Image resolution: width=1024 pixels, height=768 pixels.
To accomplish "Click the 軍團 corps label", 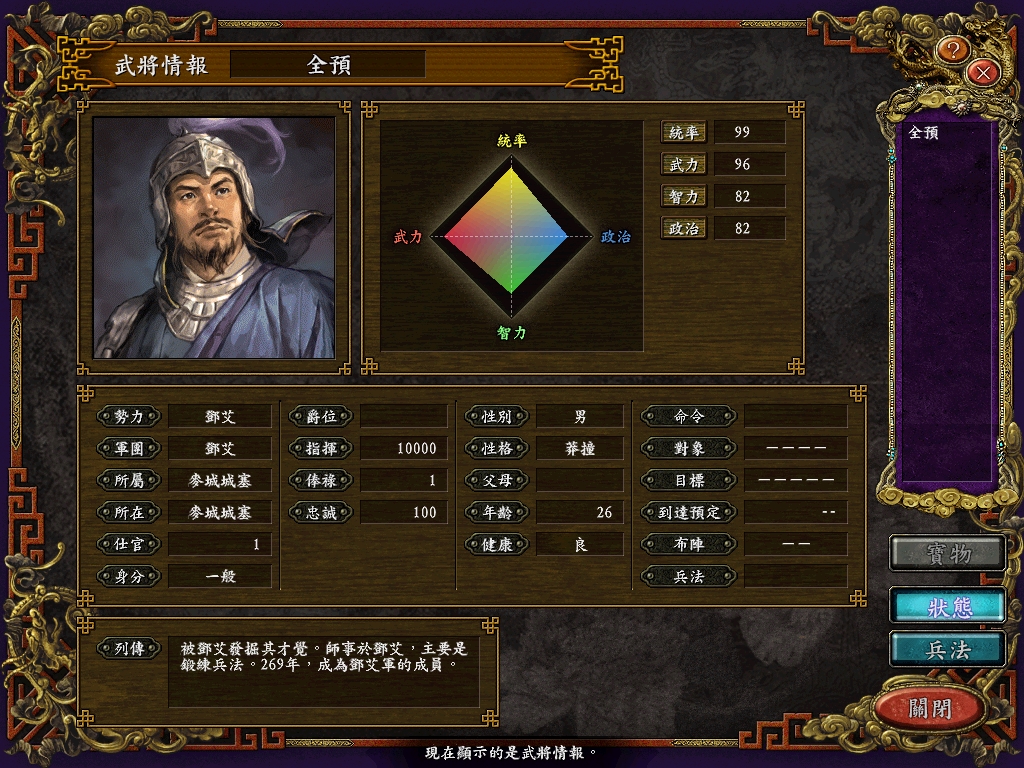I will click(129, 448).
